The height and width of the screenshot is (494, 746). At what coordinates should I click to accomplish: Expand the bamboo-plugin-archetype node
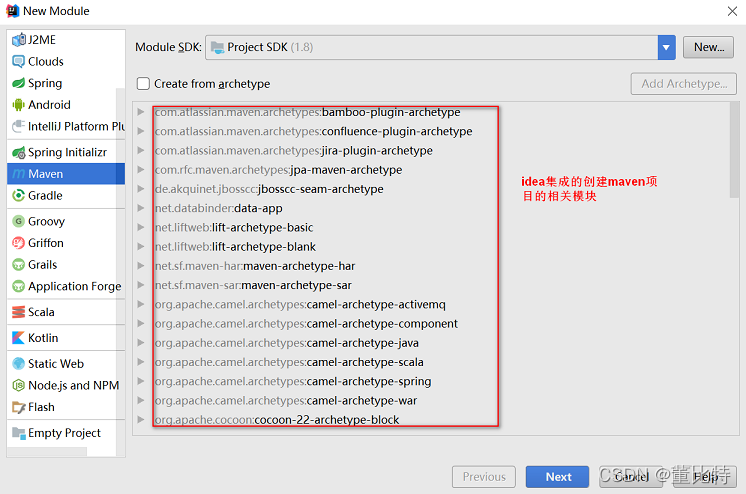[x=141, y=112]
